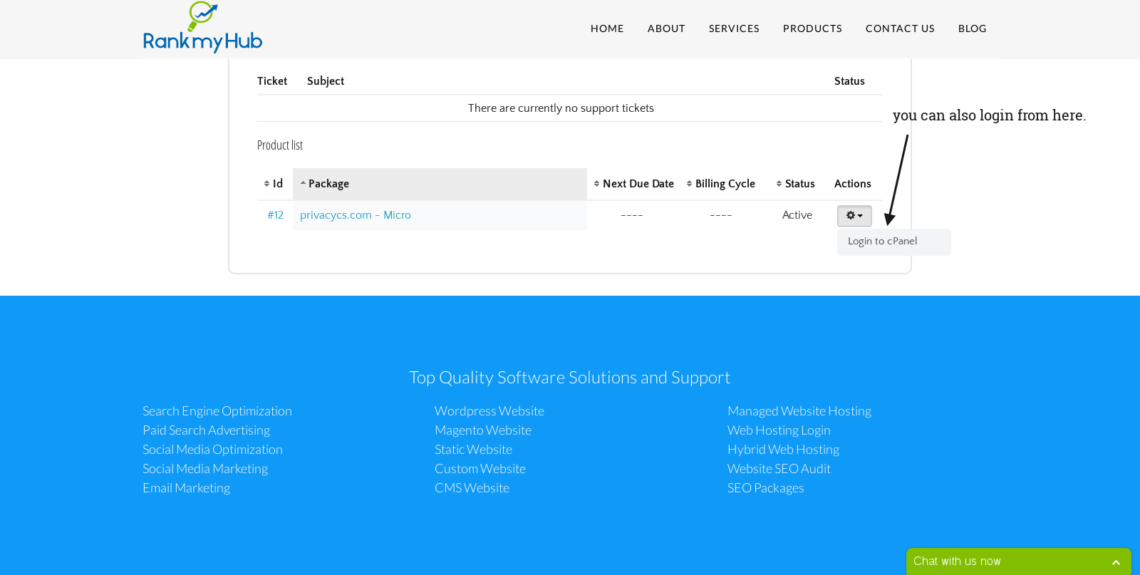Click product ID #12 link
Image resolution: width=1140 pixels, height=575 pixels.
[275, 215]
